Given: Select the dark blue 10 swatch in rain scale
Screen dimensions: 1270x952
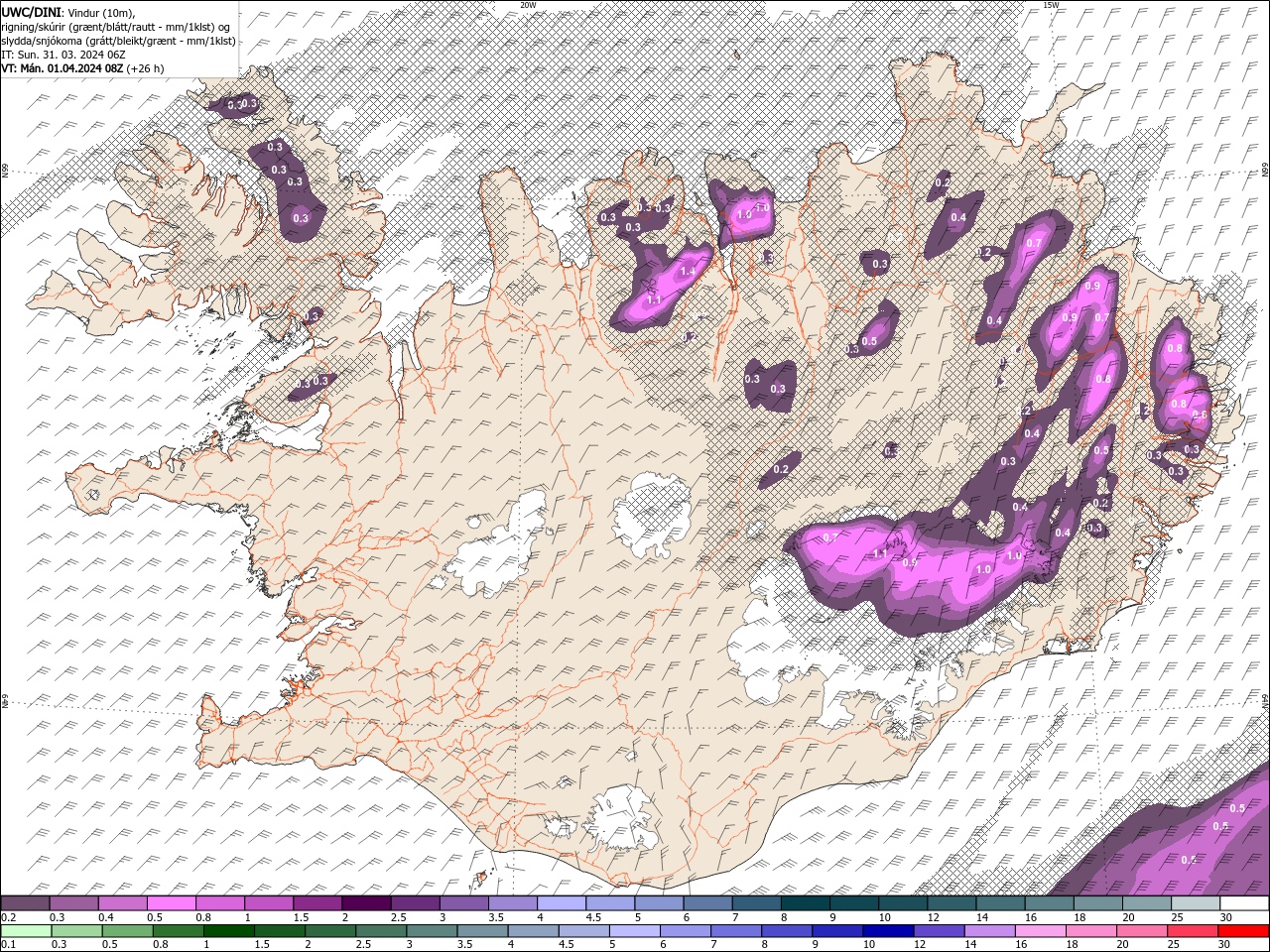Looking at the screenshot, I should [887, 931].
